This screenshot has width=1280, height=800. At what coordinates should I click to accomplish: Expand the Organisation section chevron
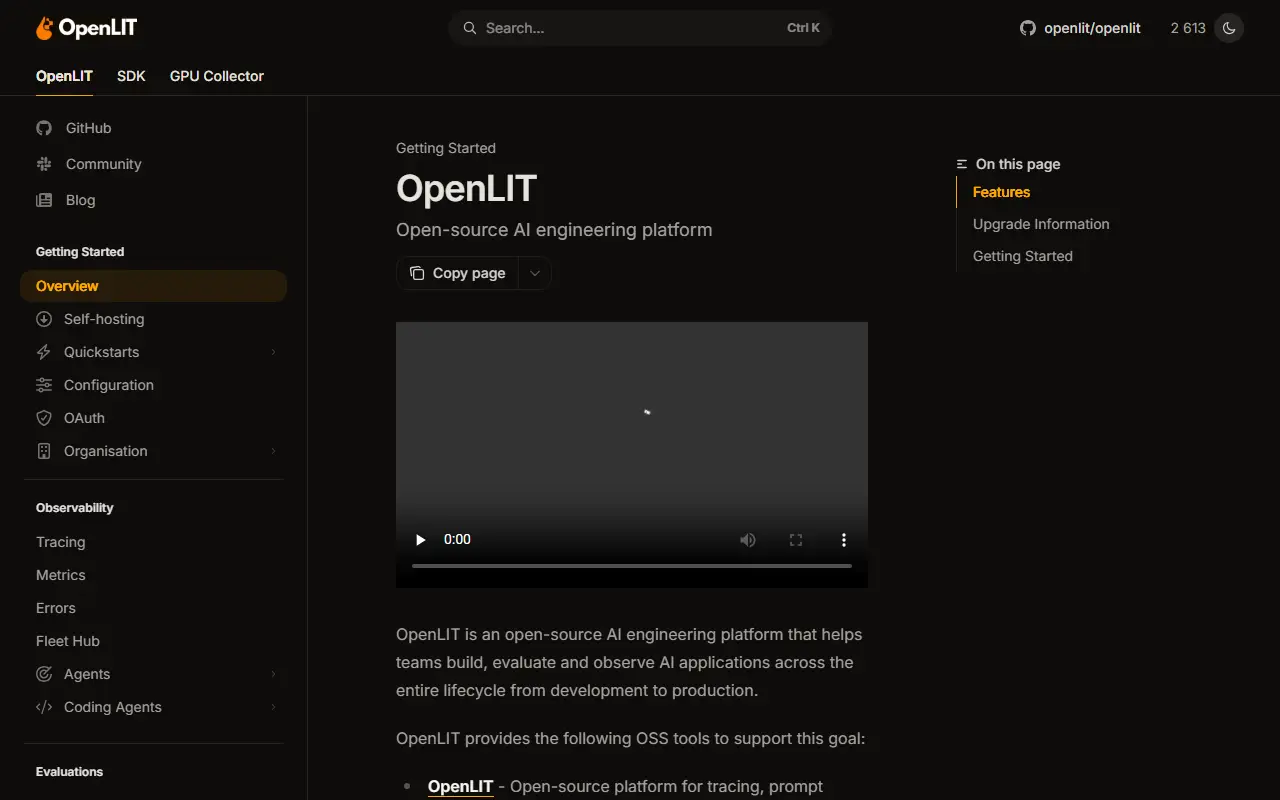coord(273,451)
